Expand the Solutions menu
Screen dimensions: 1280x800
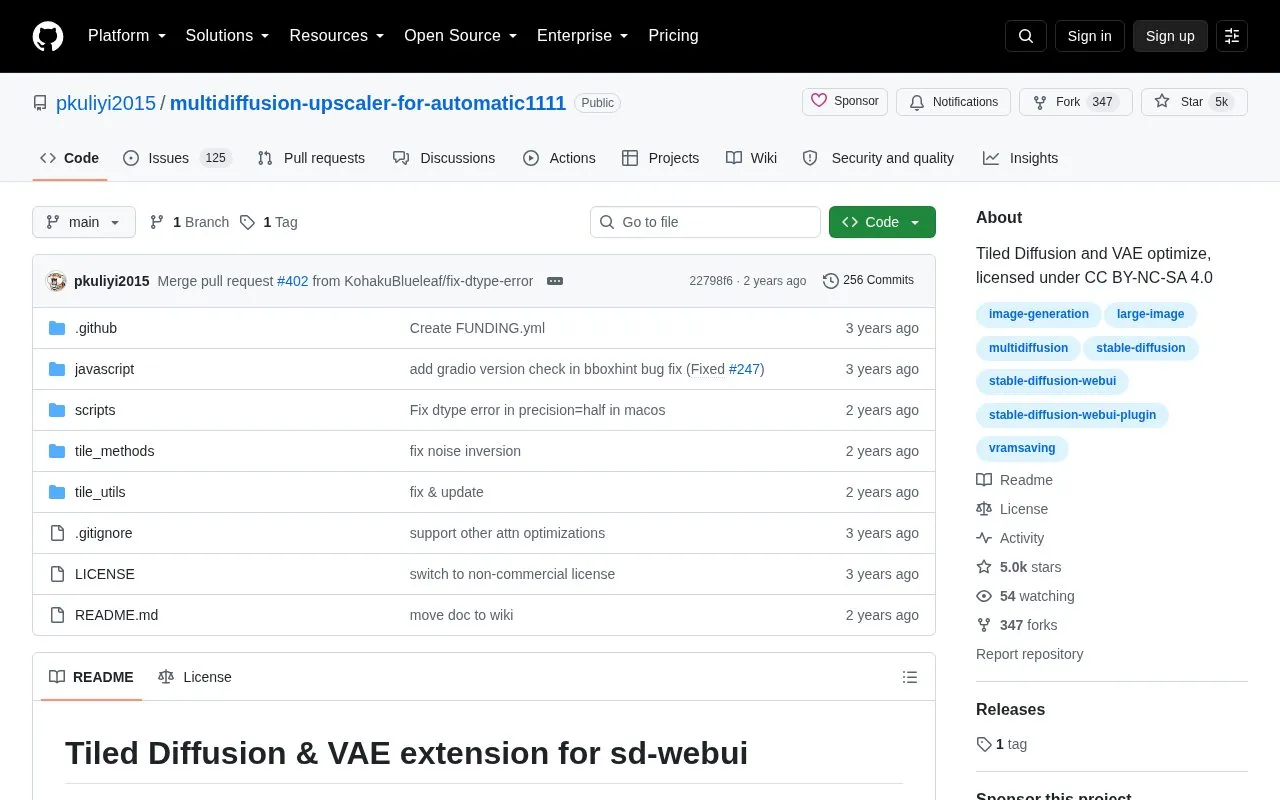pyautogui.click(x=228, y=36)
